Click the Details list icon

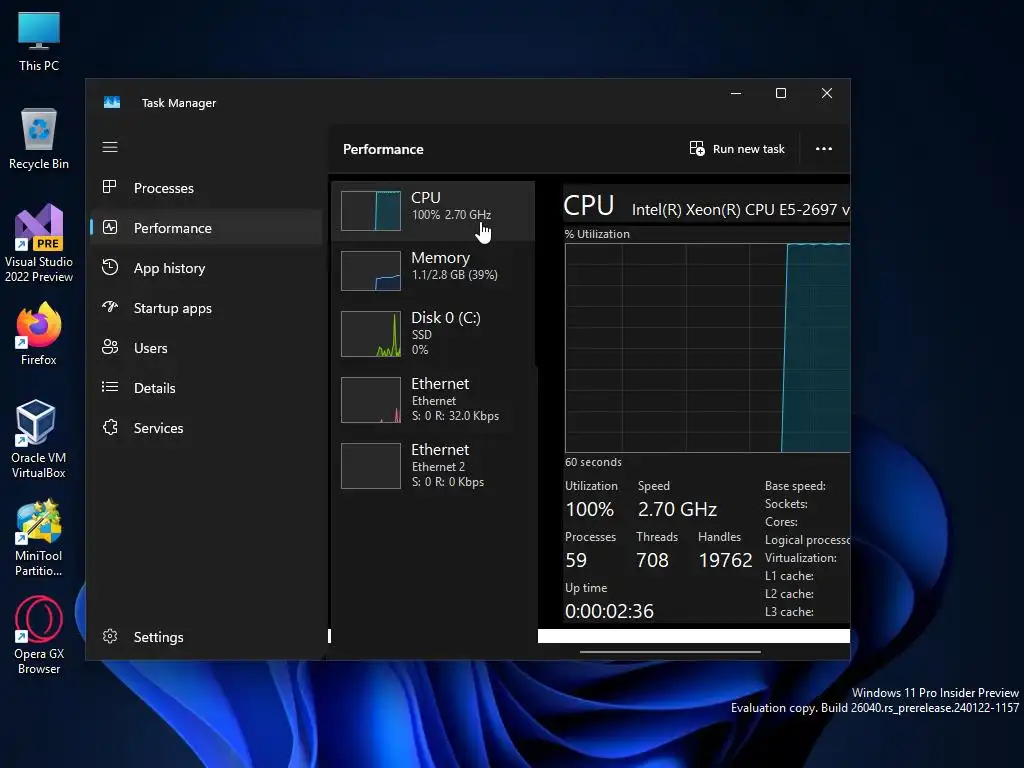(110, 387)
